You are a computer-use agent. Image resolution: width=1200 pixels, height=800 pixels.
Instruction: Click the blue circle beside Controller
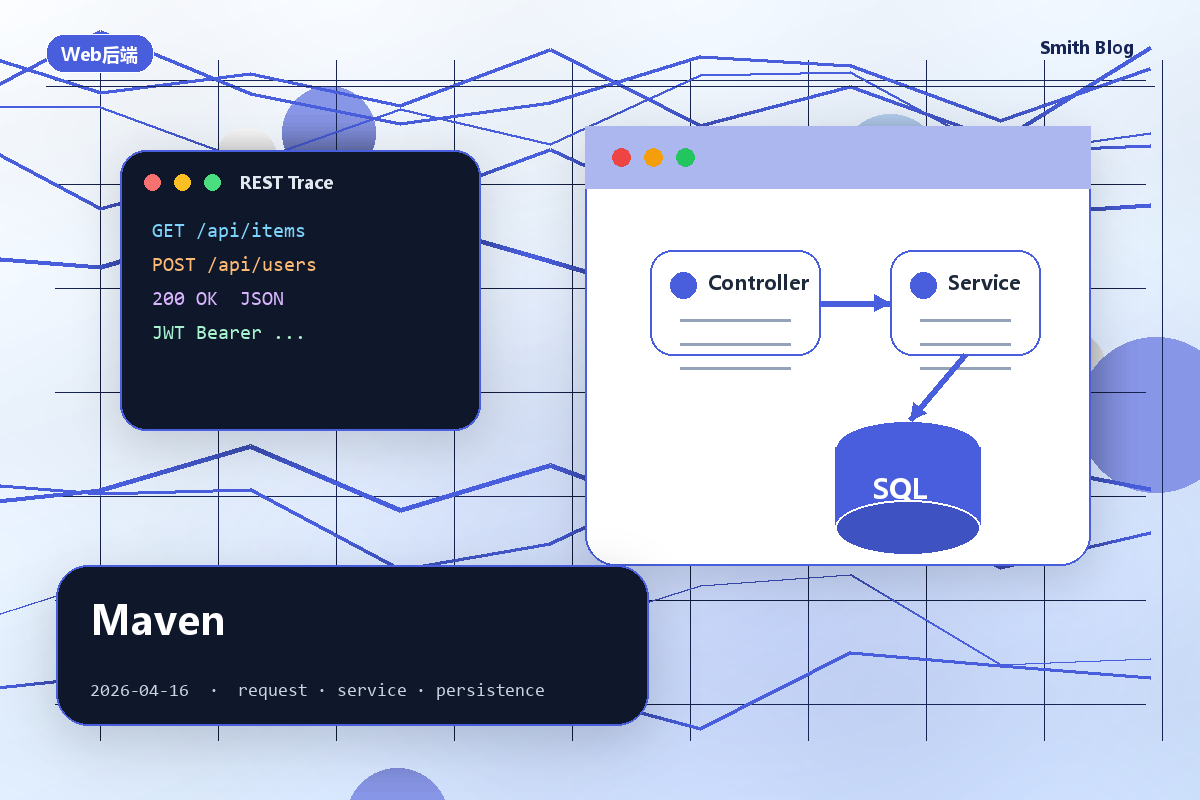point(683,285)
